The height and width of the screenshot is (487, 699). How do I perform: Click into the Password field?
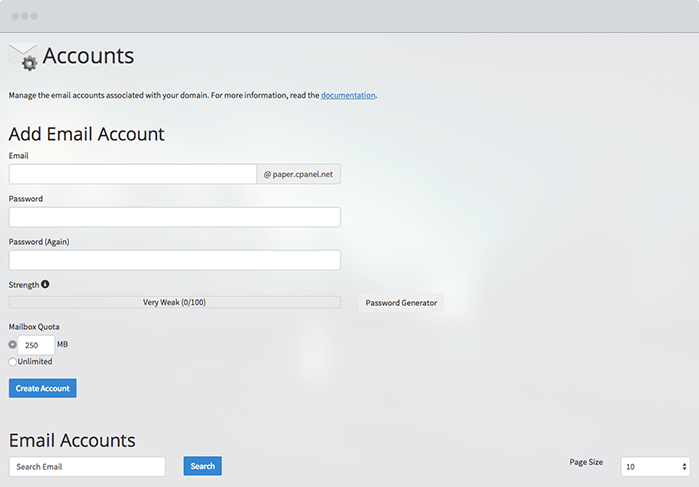click(x=175, y=217)
